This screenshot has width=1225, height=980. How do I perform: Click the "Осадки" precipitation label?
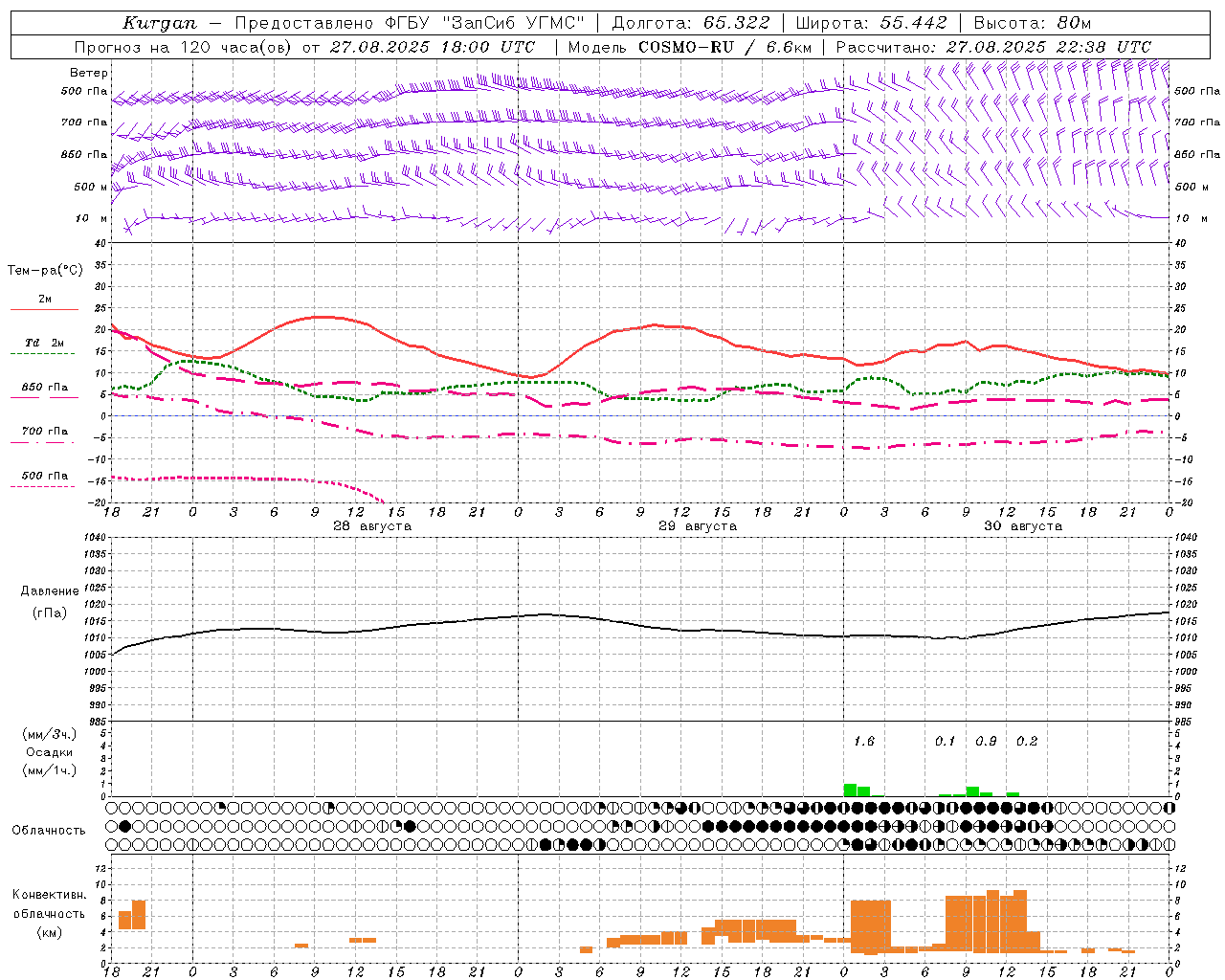point(50,752)
